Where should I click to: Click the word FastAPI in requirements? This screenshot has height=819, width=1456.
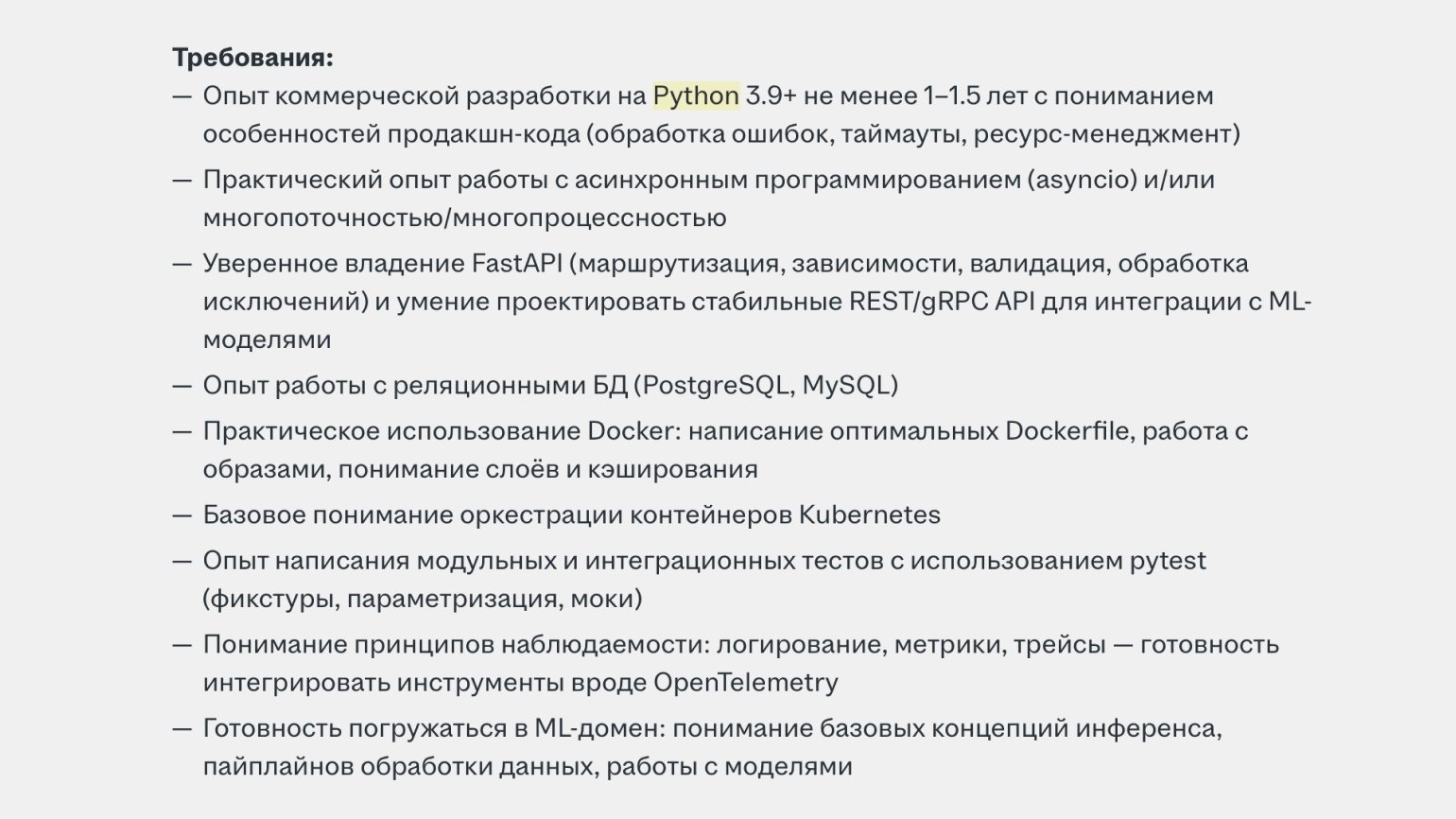pyautogui.click(x=517, y=263)
